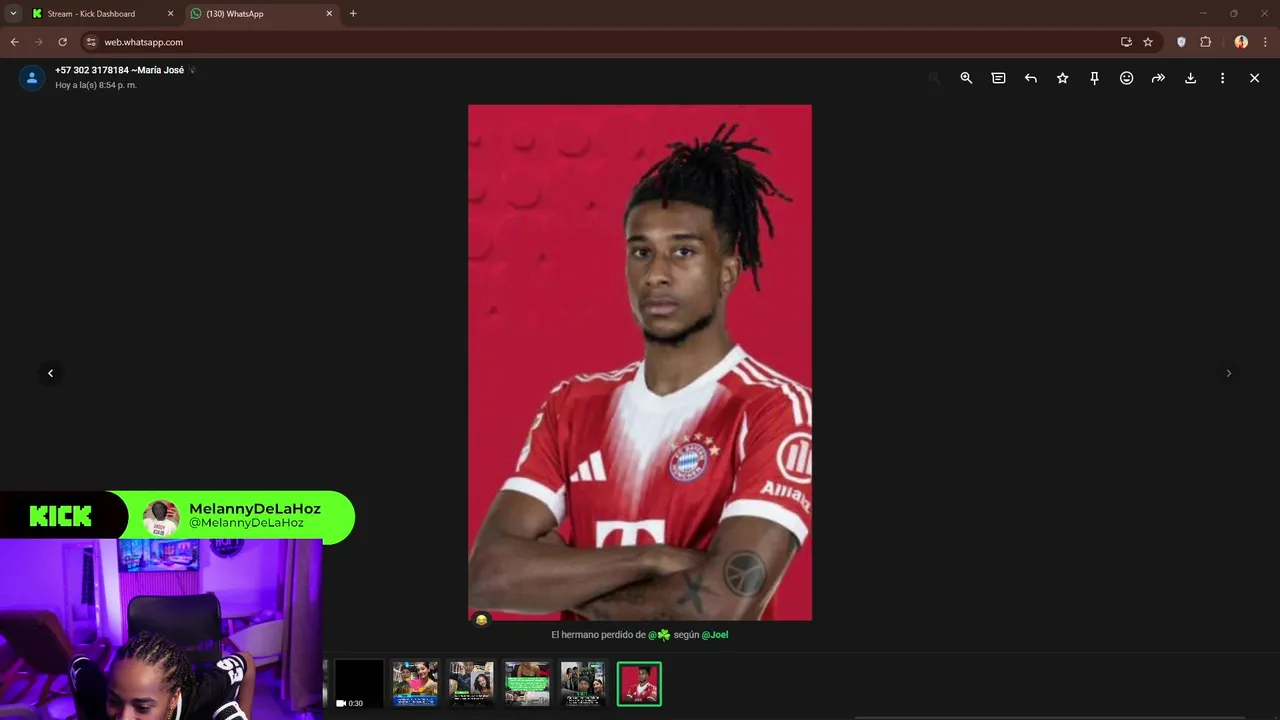This screenshot has height=720, width=1280.
Task: Reply to this photo with the arrow icon
Action: coord(1030,78)
